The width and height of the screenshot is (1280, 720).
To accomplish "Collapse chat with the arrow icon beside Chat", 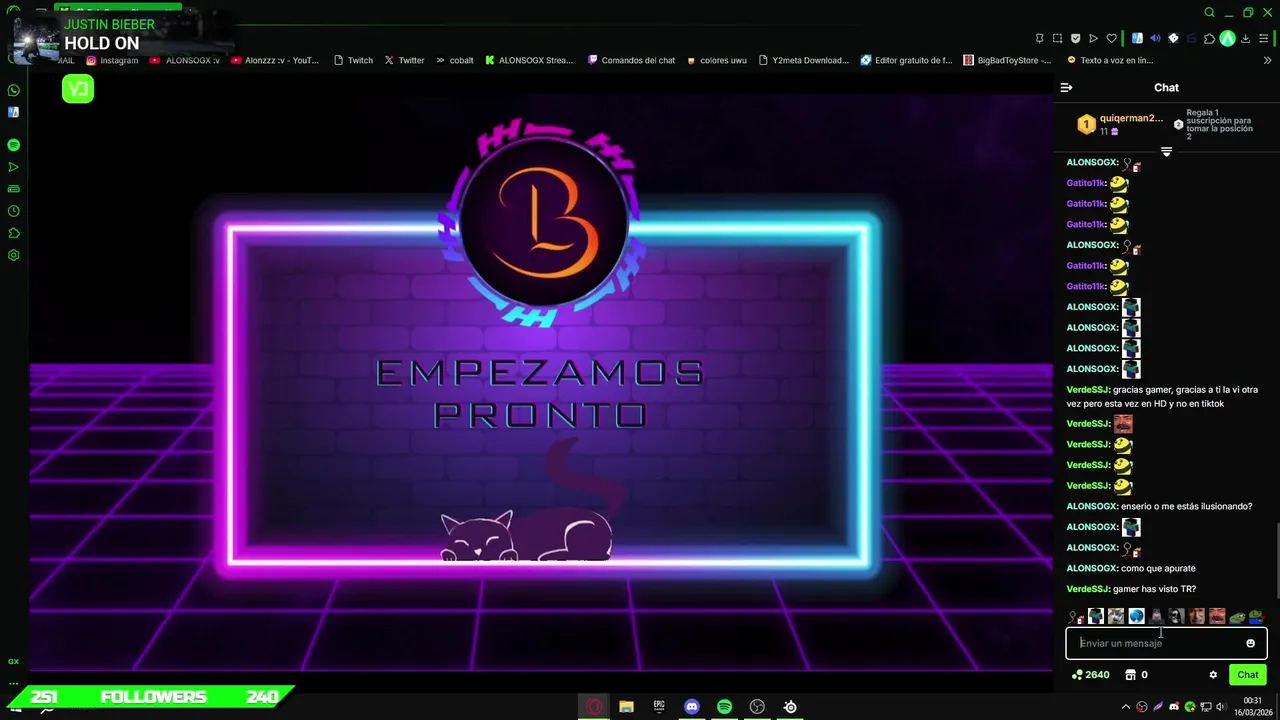I will (x=1066, y=88).
